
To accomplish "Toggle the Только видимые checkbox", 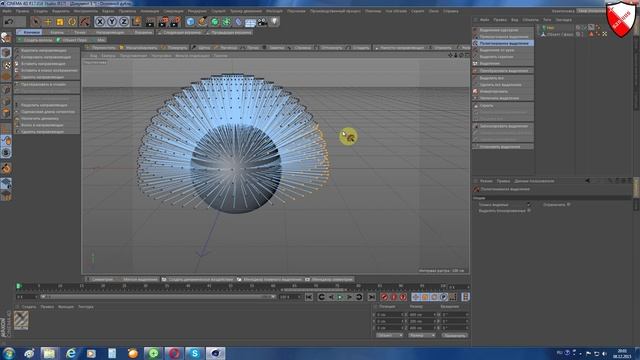I will [x=529, y=204].
